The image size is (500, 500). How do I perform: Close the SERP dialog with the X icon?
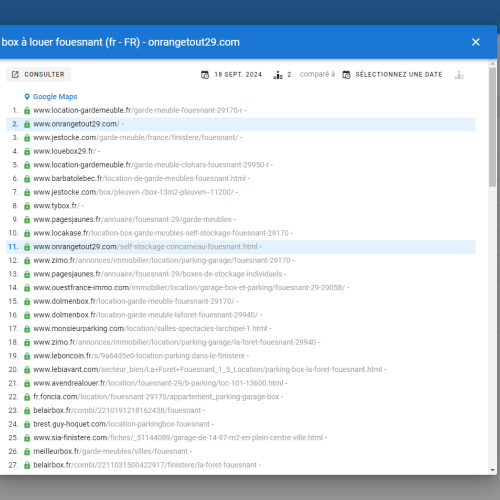point(475,42)
